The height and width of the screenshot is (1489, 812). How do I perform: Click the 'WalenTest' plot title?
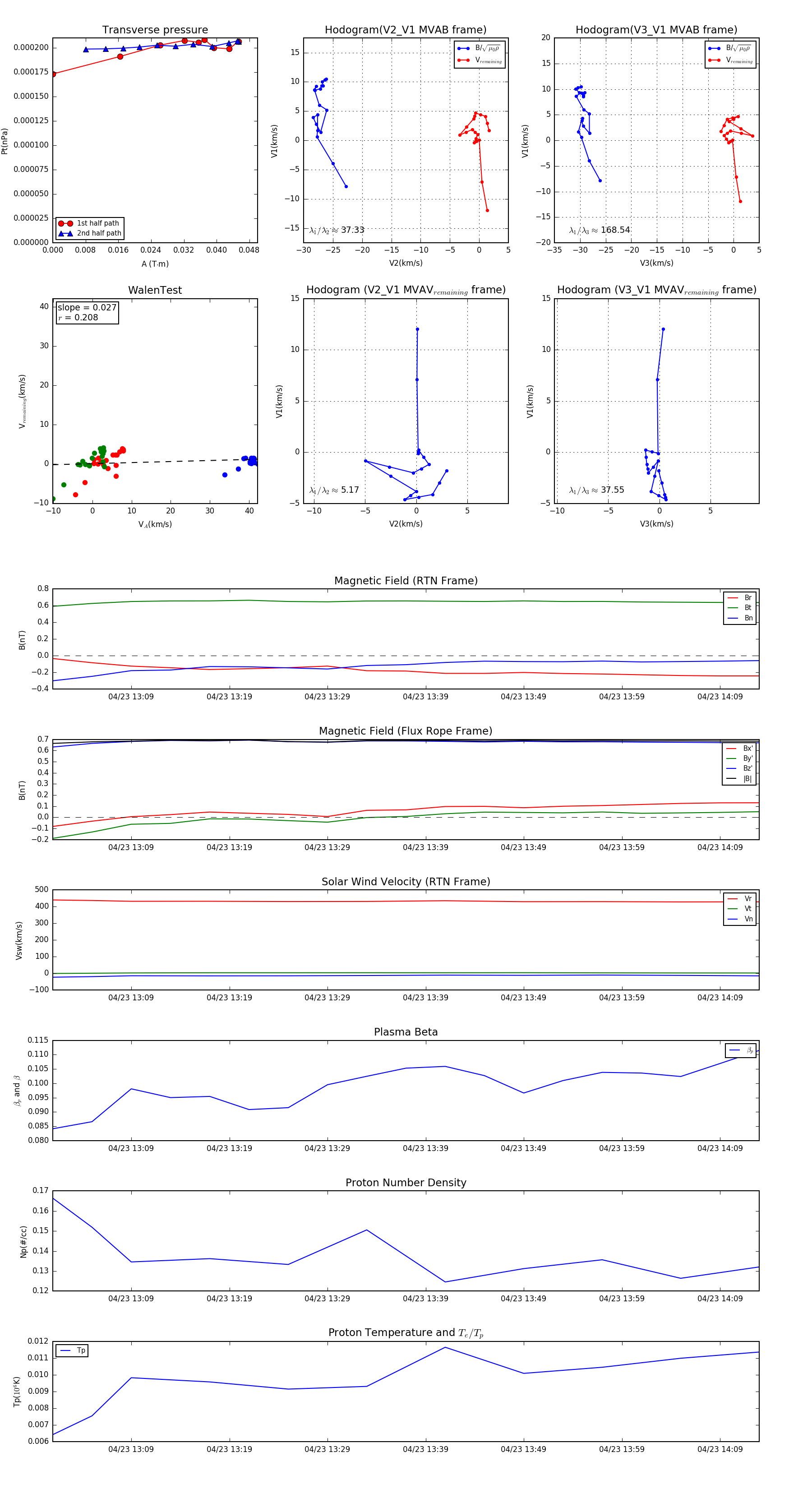(155, 290)
